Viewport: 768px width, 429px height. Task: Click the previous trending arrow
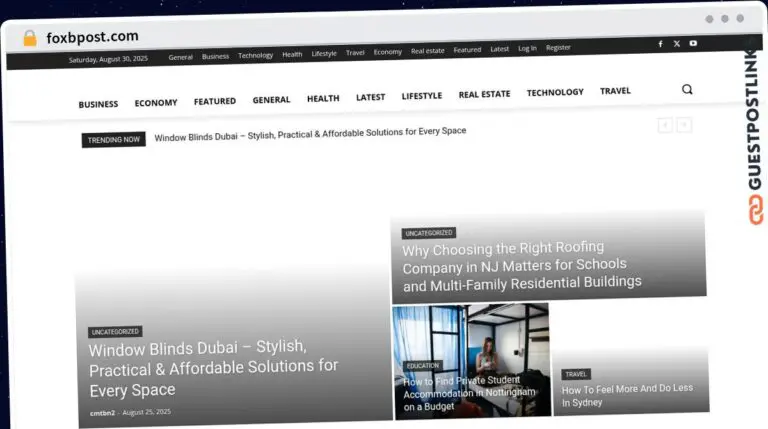[665, 125]
